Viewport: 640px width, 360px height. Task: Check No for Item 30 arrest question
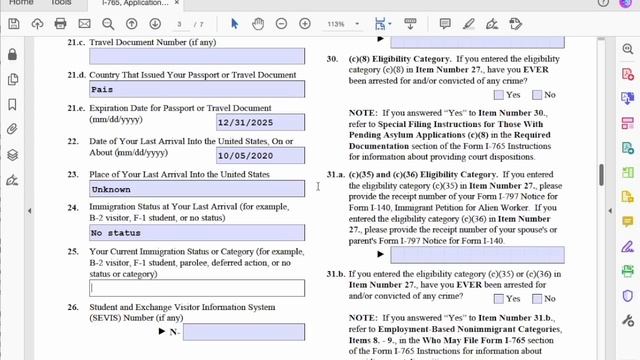click(x=537, y=95)
